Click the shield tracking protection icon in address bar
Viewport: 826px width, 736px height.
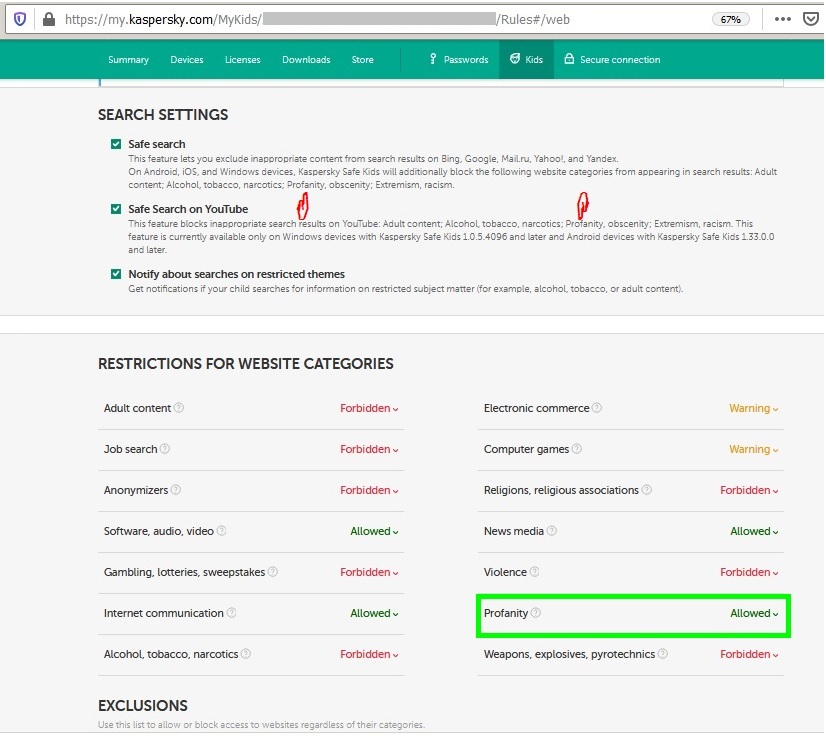pos(20,19)
